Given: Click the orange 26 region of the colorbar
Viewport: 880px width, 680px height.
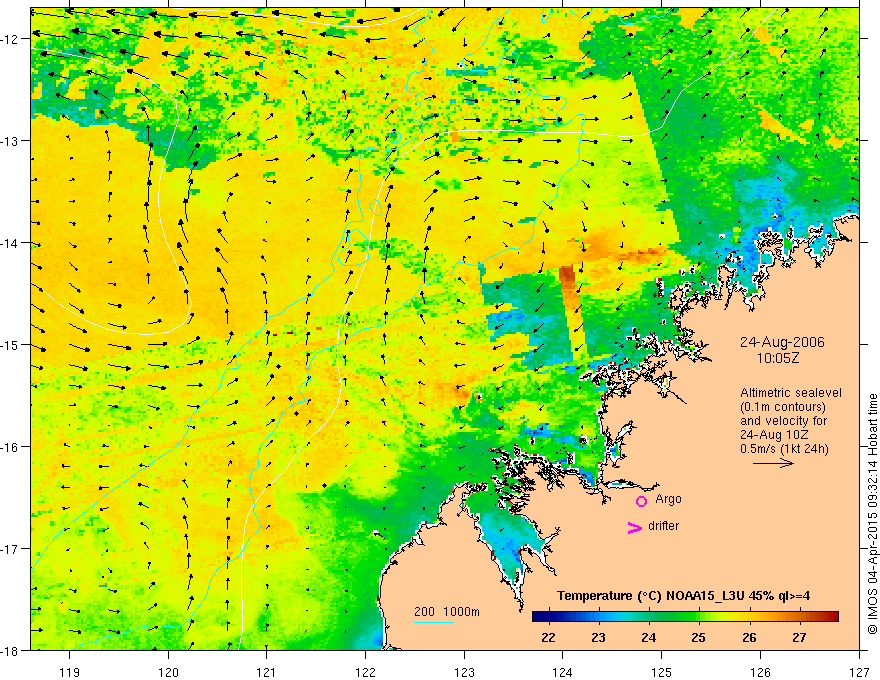Looking at the screenshot, I should (x=749, y=617).
